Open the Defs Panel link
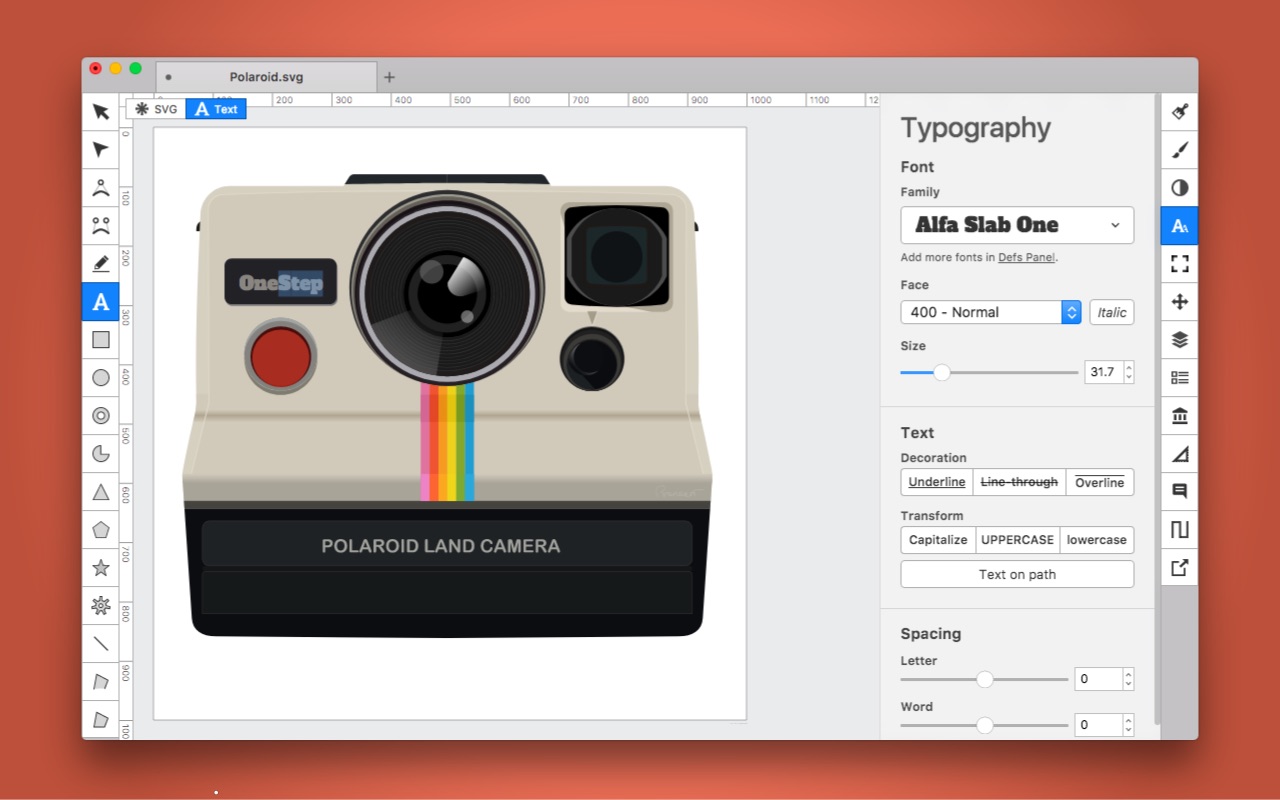The height and width of the screenshot is (800, 1280). 1026,257
